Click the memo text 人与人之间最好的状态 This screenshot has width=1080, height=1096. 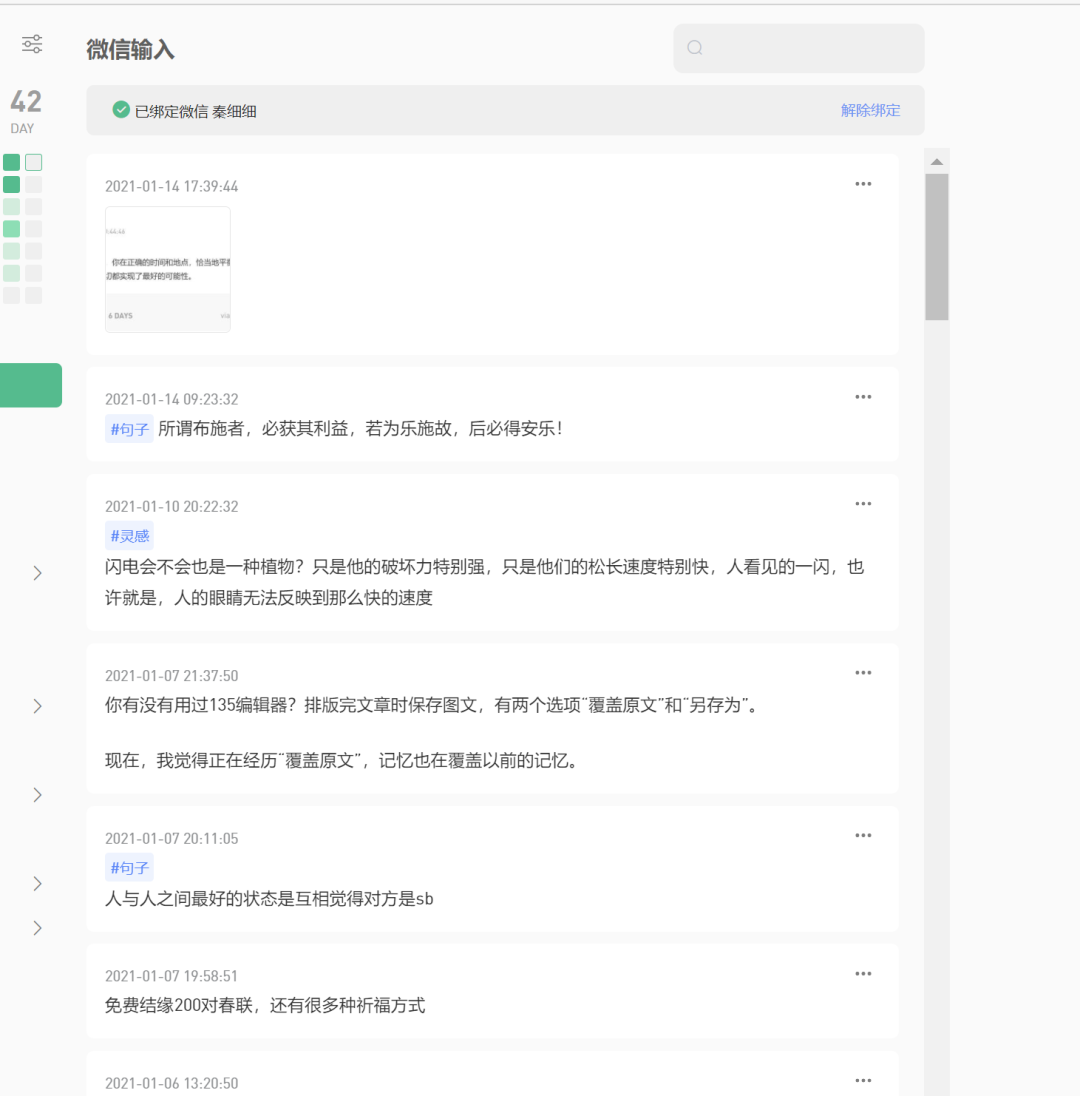pos(269,899)
